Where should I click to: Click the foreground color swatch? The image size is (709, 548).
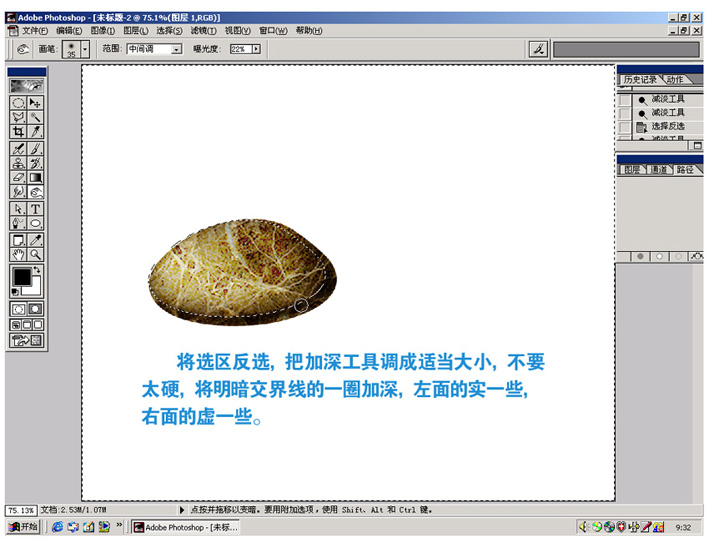(21, 277)
